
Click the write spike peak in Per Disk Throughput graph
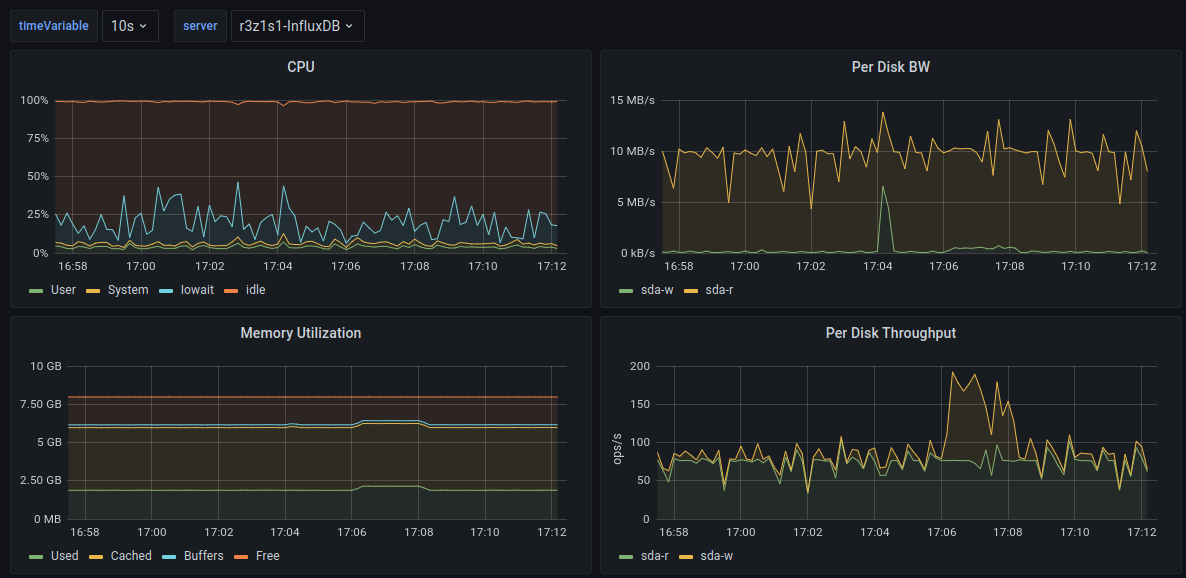tap(952, 372)
